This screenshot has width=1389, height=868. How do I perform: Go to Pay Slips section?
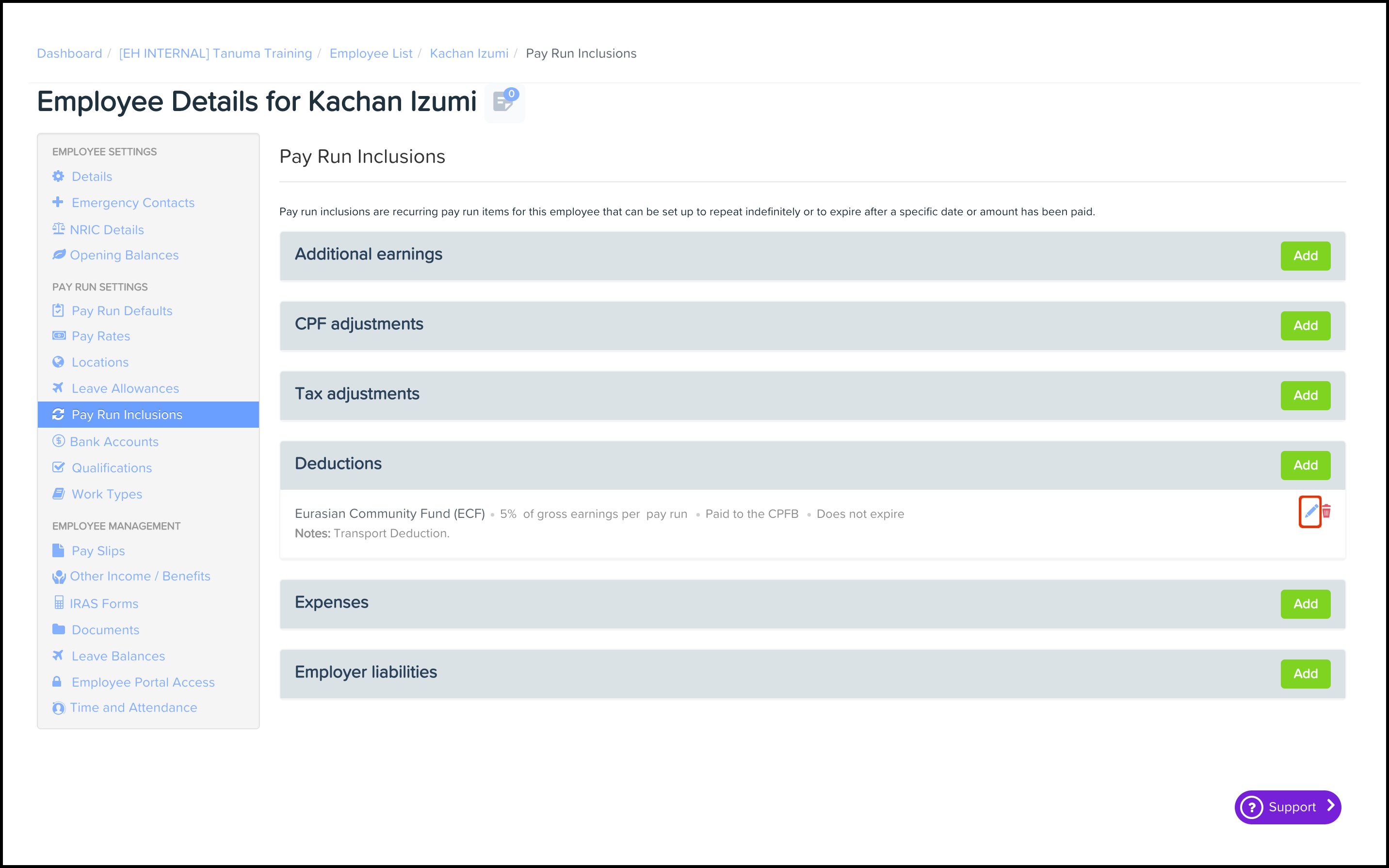[98, 550]
